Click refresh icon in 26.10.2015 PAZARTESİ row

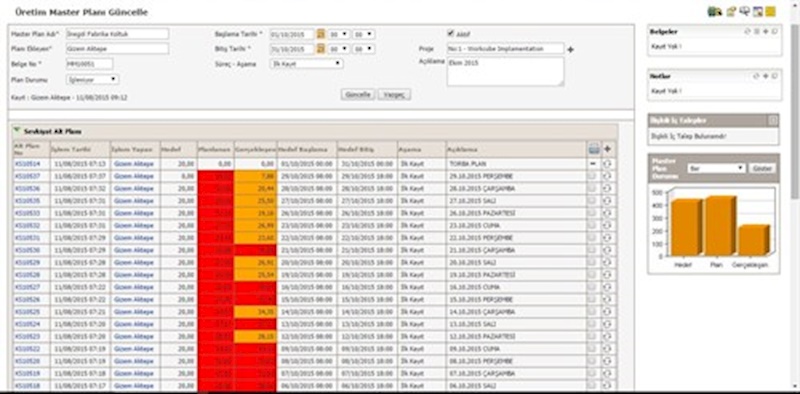[607, 213]
